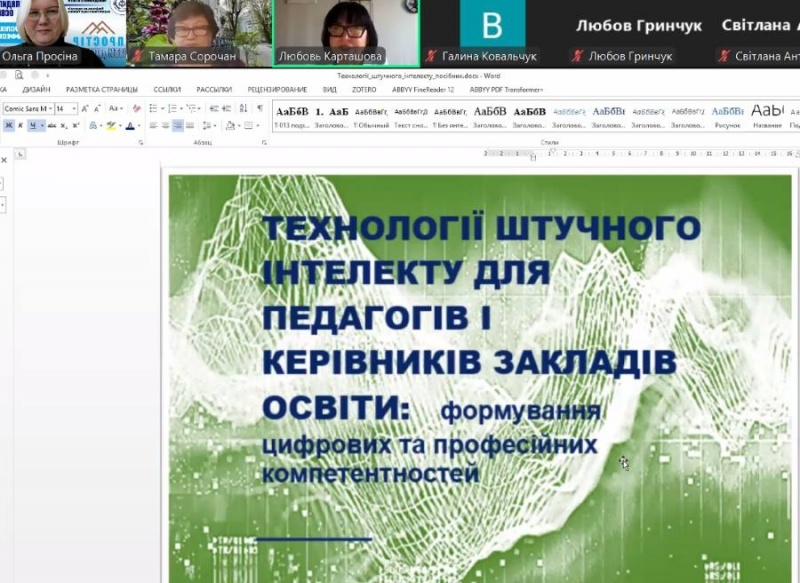This screenshot has width=800, height=583.
Task: Click the sort paragraph icon
Action: click(x=244, y=108)
